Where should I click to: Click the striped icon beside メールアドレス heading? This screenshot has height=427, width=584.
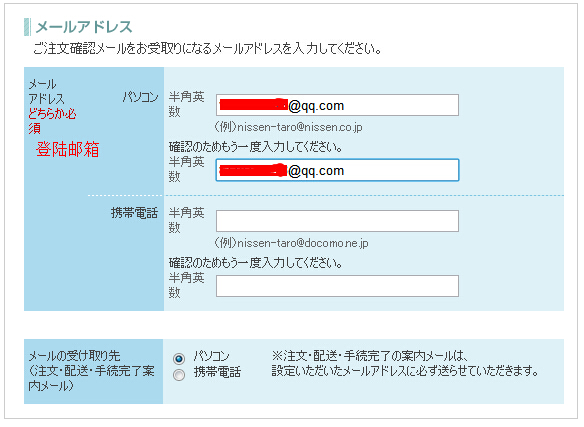coord(27,27)
